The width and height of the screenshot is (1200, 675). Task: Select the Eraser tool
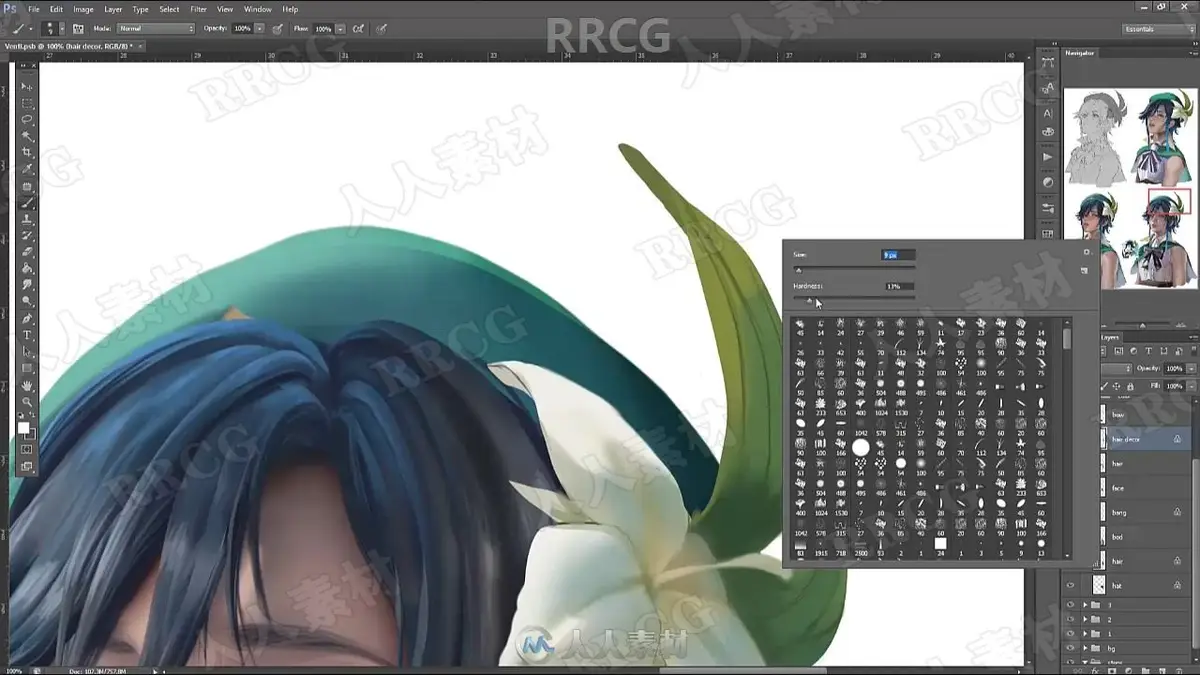coord(27,252)
